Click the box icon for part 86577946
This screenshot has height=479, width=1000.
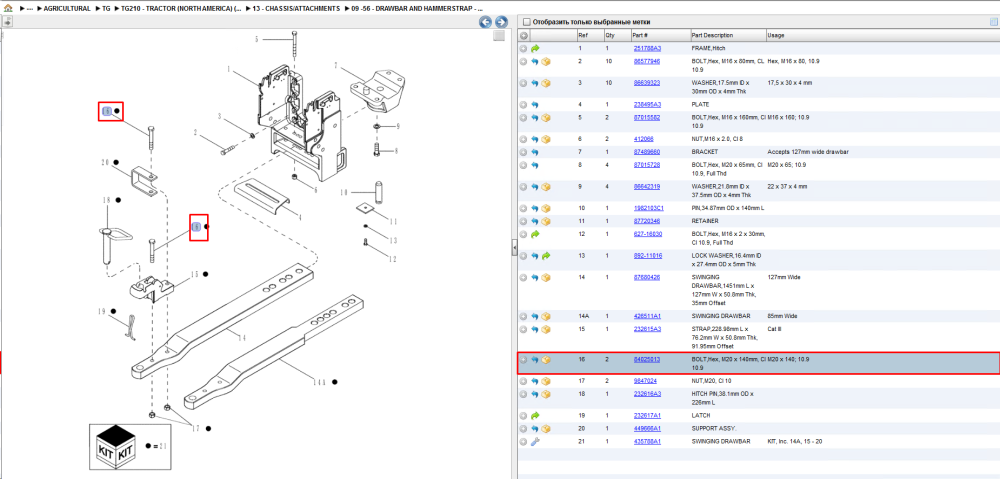tap(546, 62)
